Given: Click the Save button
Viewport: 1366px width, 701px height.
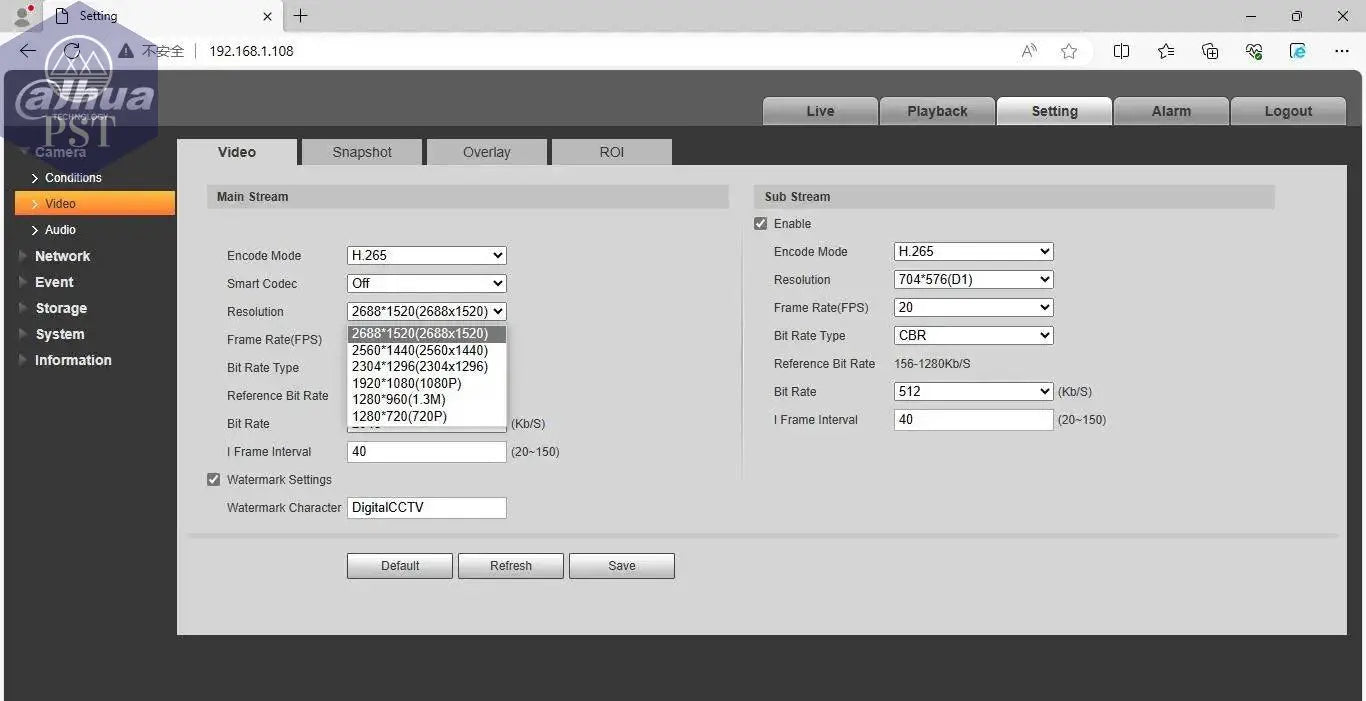Looking at the screenshot, I should pyautogui.click(x=621, y=566).
